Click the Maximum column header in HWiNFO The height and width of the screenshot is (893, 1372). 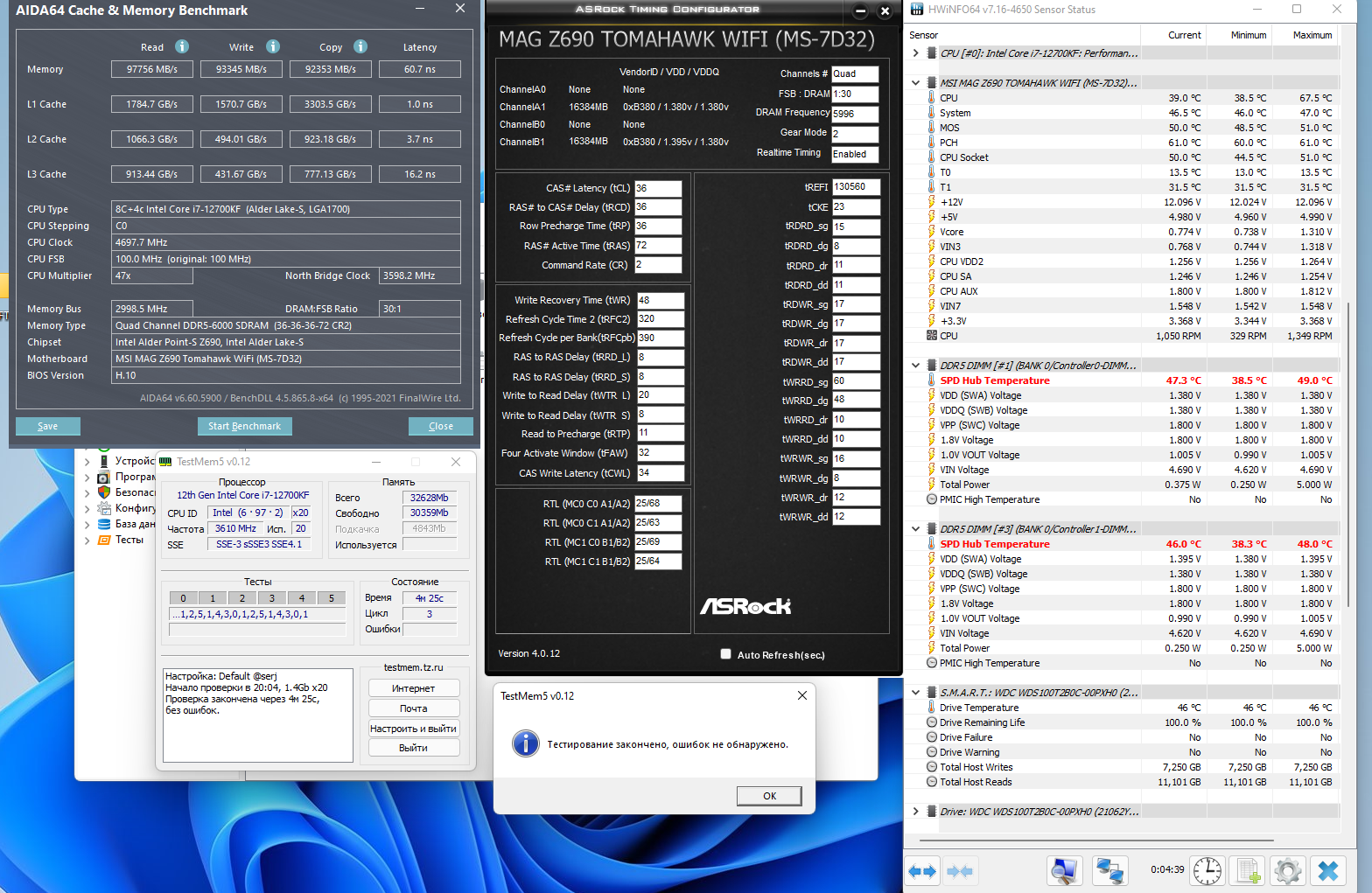click(1305, 35)
